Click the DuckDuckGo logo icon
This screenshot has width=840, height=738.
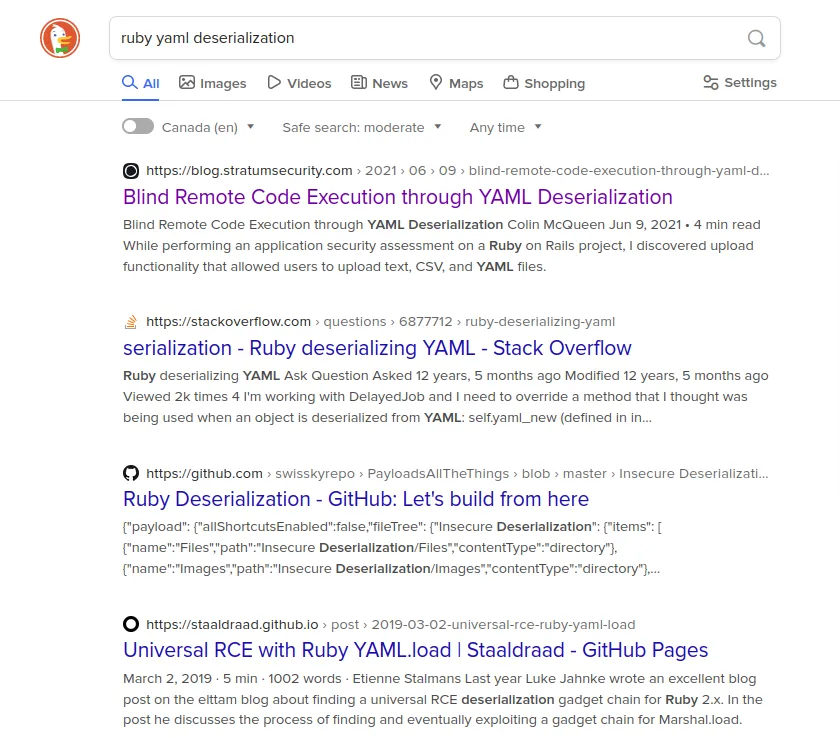[60, 39]
